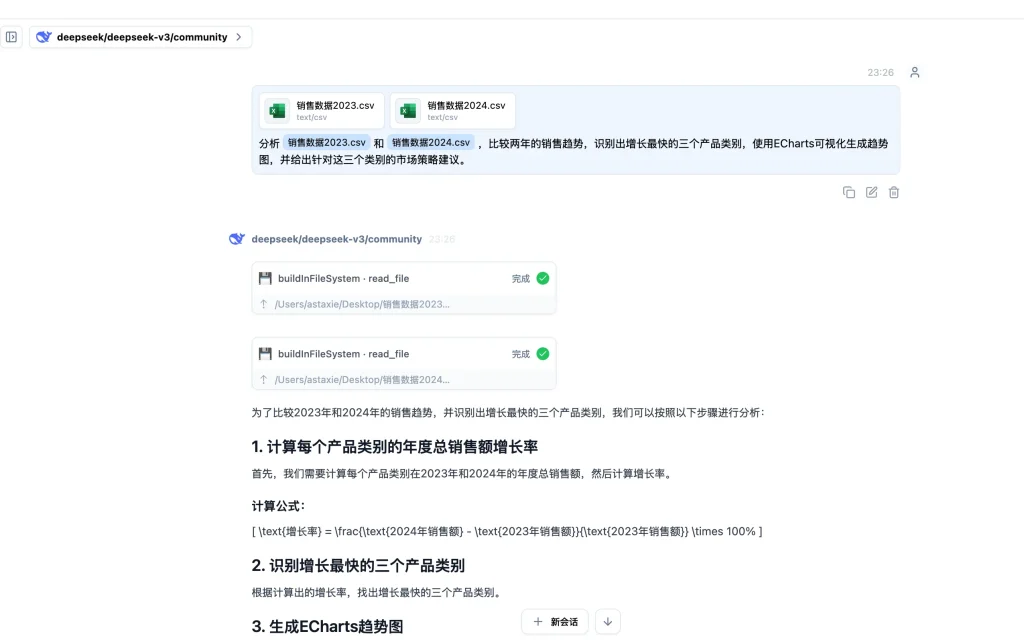Click the inline 销售数据2024.csv mention tag
This screenshot has height=640, width=1024.
[431, 143]
